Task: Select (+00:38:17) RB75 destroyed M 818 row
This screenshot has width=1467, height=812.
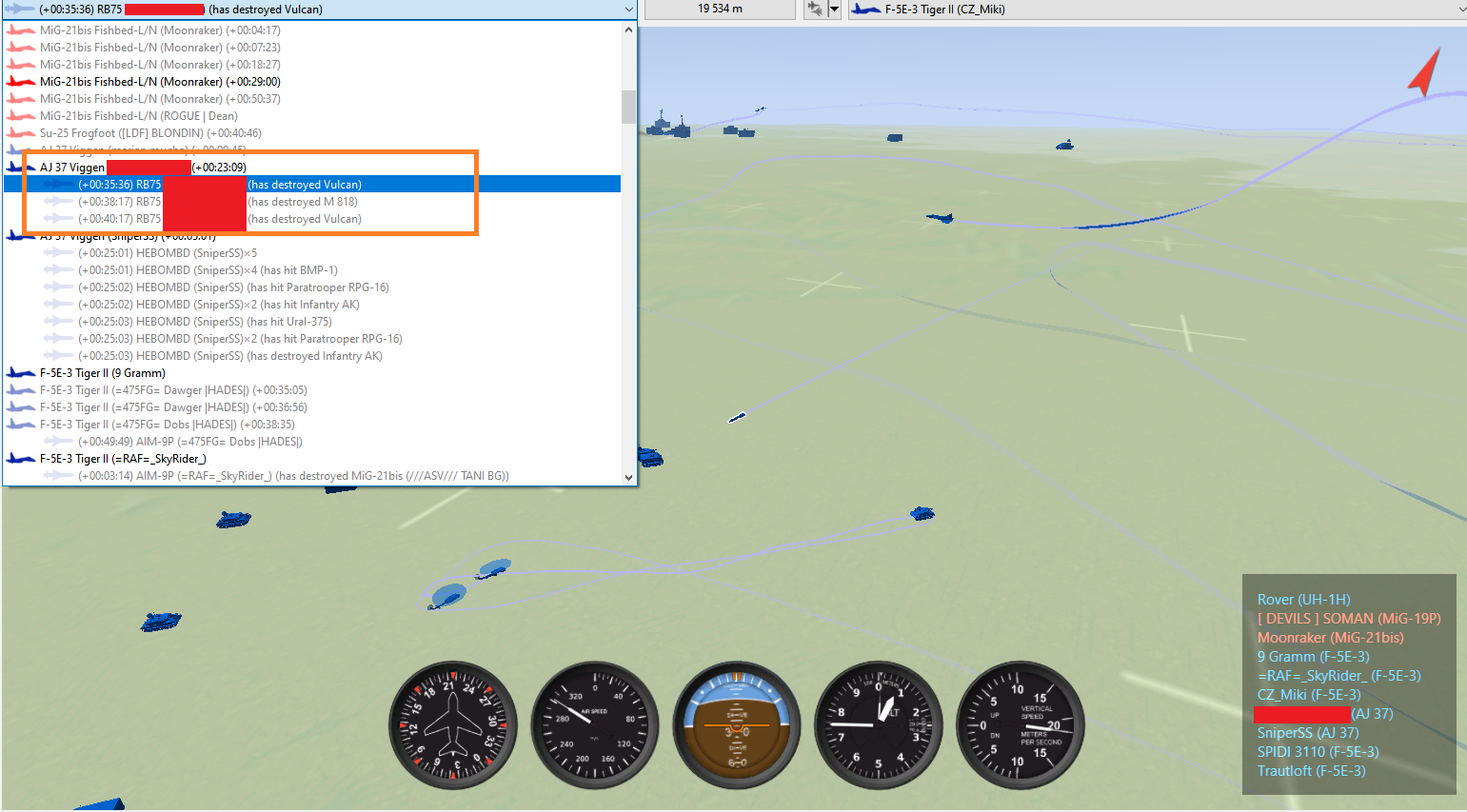Action: (312, 202)
